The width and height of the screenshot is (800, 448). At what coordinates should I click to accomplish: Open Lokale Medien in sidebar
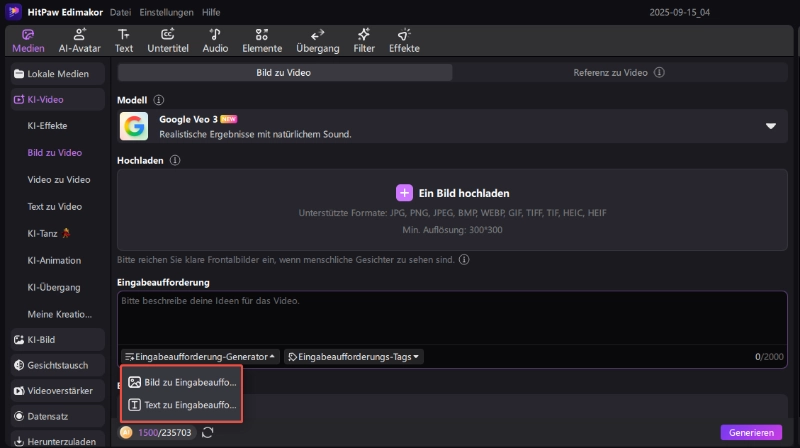[58, 74]
